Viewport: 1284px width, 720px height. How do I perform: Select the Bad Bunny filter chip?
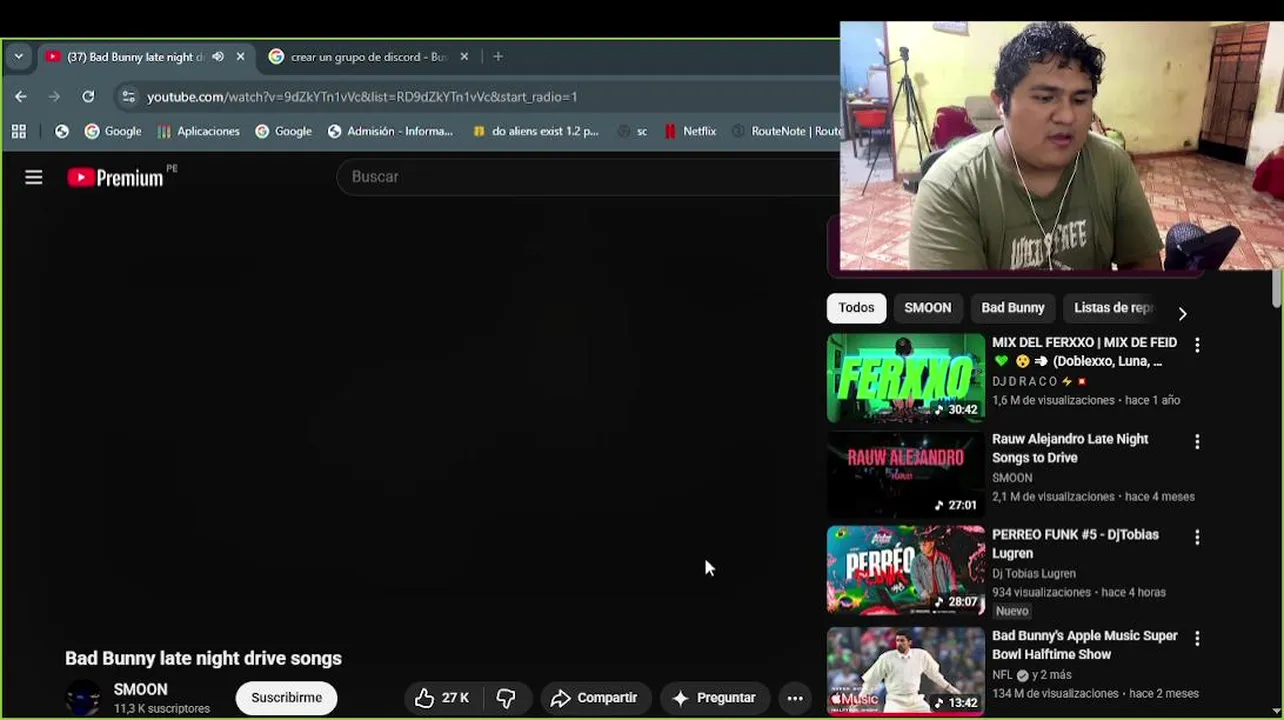click(1013, 308)
